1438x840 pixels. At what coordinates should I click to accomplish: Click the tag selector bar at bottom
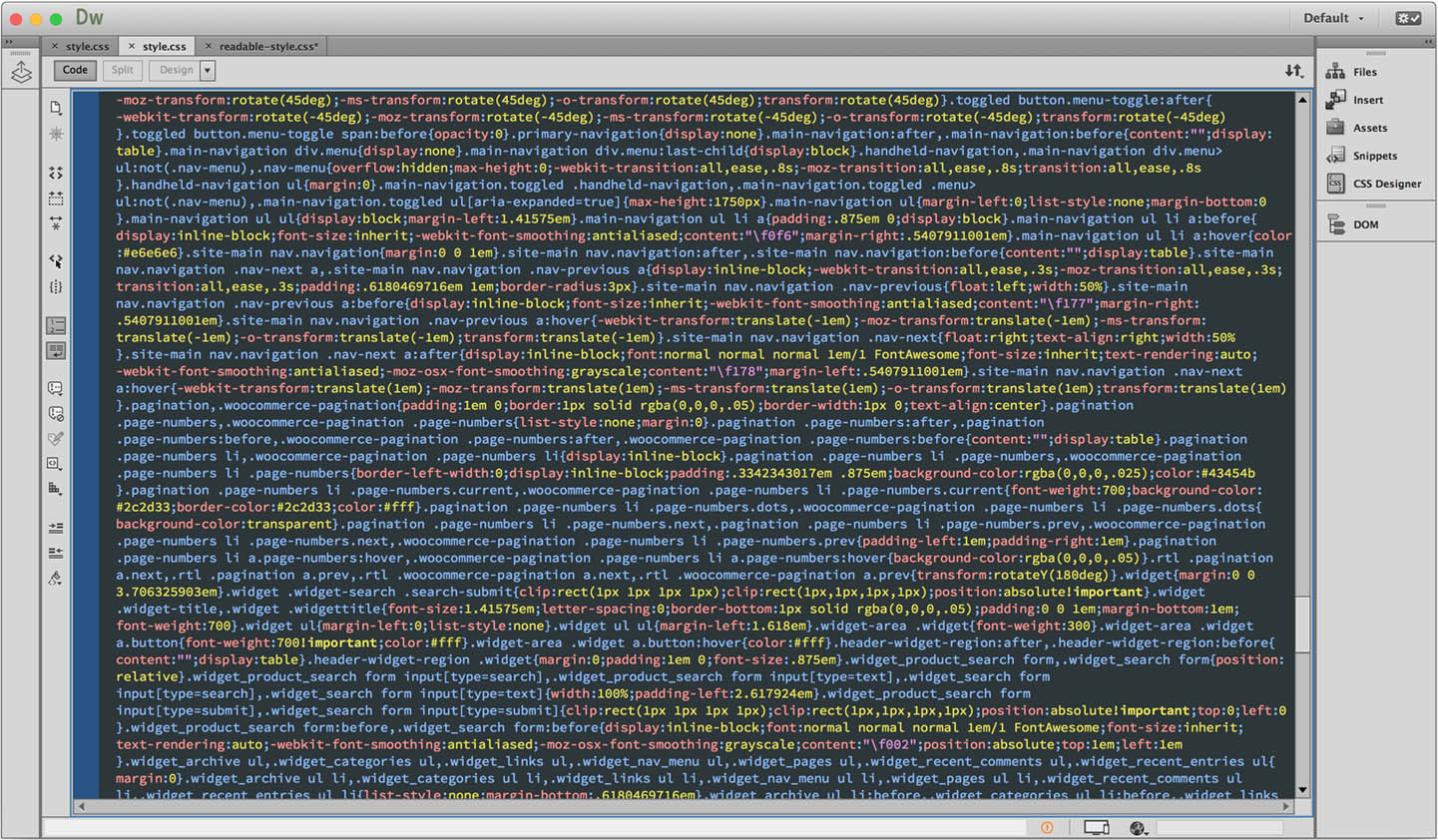(x=534, y=827)
